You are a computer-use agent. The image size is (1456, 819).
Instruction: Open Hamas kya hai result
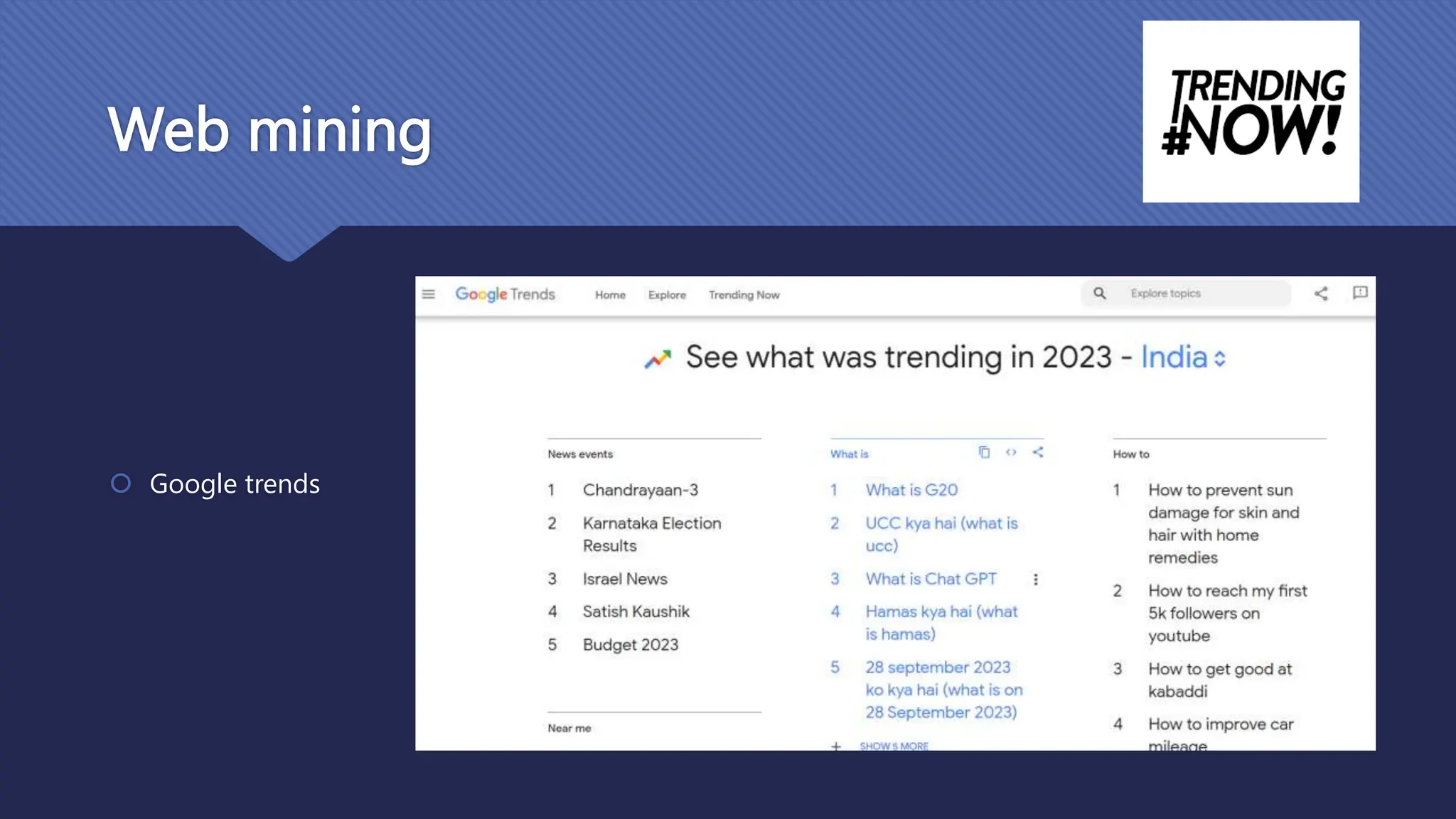pyautogui.click(x=941, y=623)
